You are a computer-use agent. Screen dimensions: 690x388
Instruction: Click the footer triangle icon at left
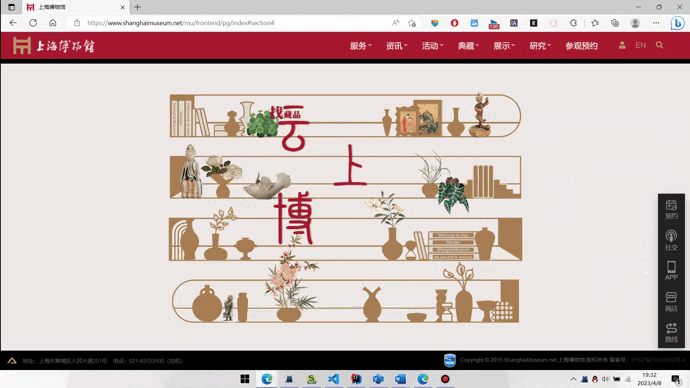point(12,361)
